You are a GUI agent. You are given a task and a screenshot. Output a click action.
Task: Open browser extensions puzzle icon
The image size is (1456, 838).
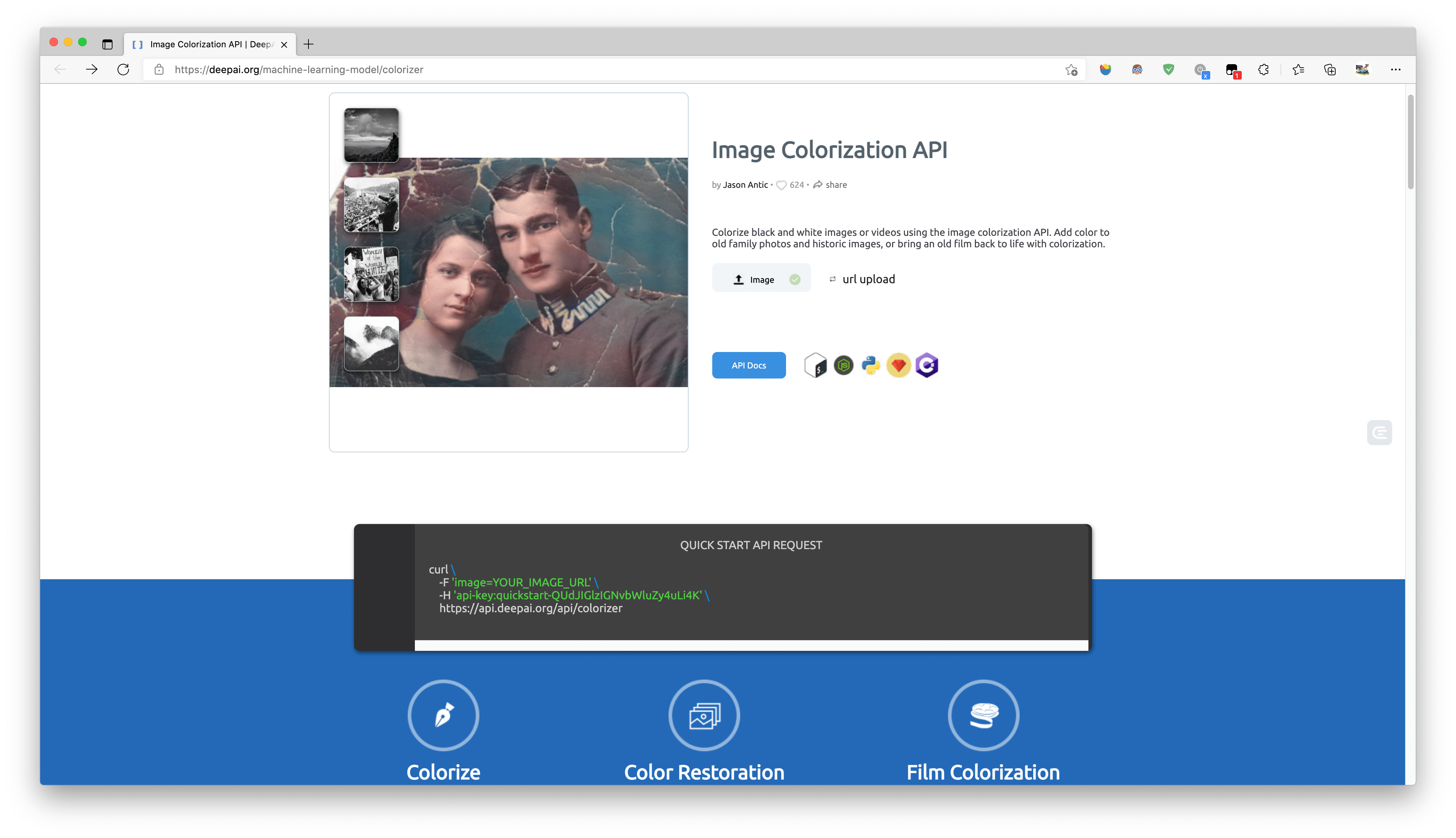tap(1263, 70)
